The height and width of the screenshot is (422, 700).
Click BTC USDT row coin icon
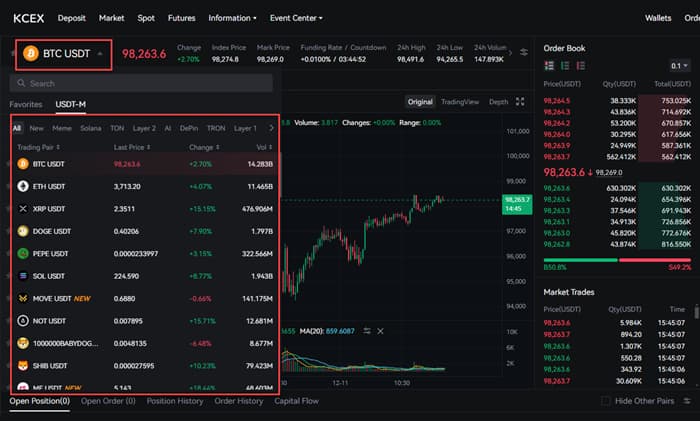pyautogui.click(x=23, y=164)
